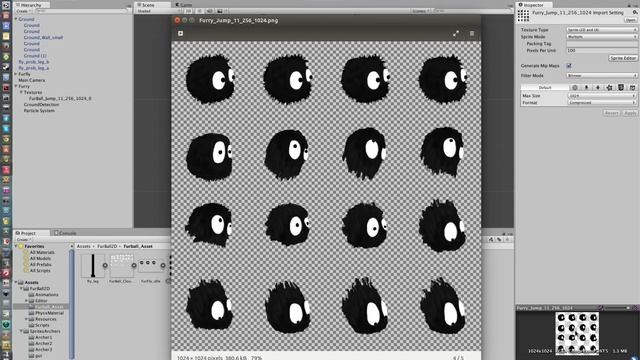The width and height of the screenshot is (640, 360).
Task: Select FurBall_Jump_11_256_1024_0 in Hierarchy
Action: (60, 99)
